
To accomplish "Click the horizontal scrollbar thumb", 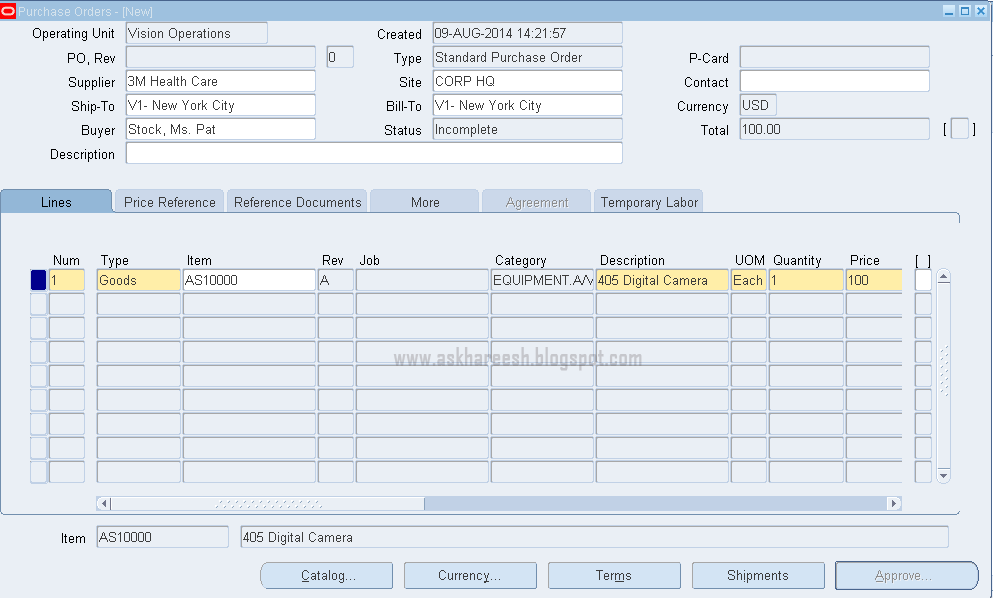I will pos(268,504).
